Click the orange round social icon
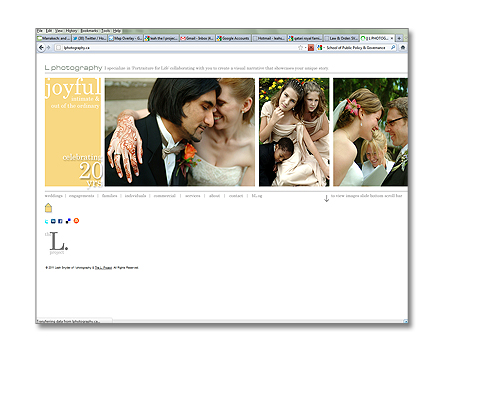501x419 pixels. point(76,221)
